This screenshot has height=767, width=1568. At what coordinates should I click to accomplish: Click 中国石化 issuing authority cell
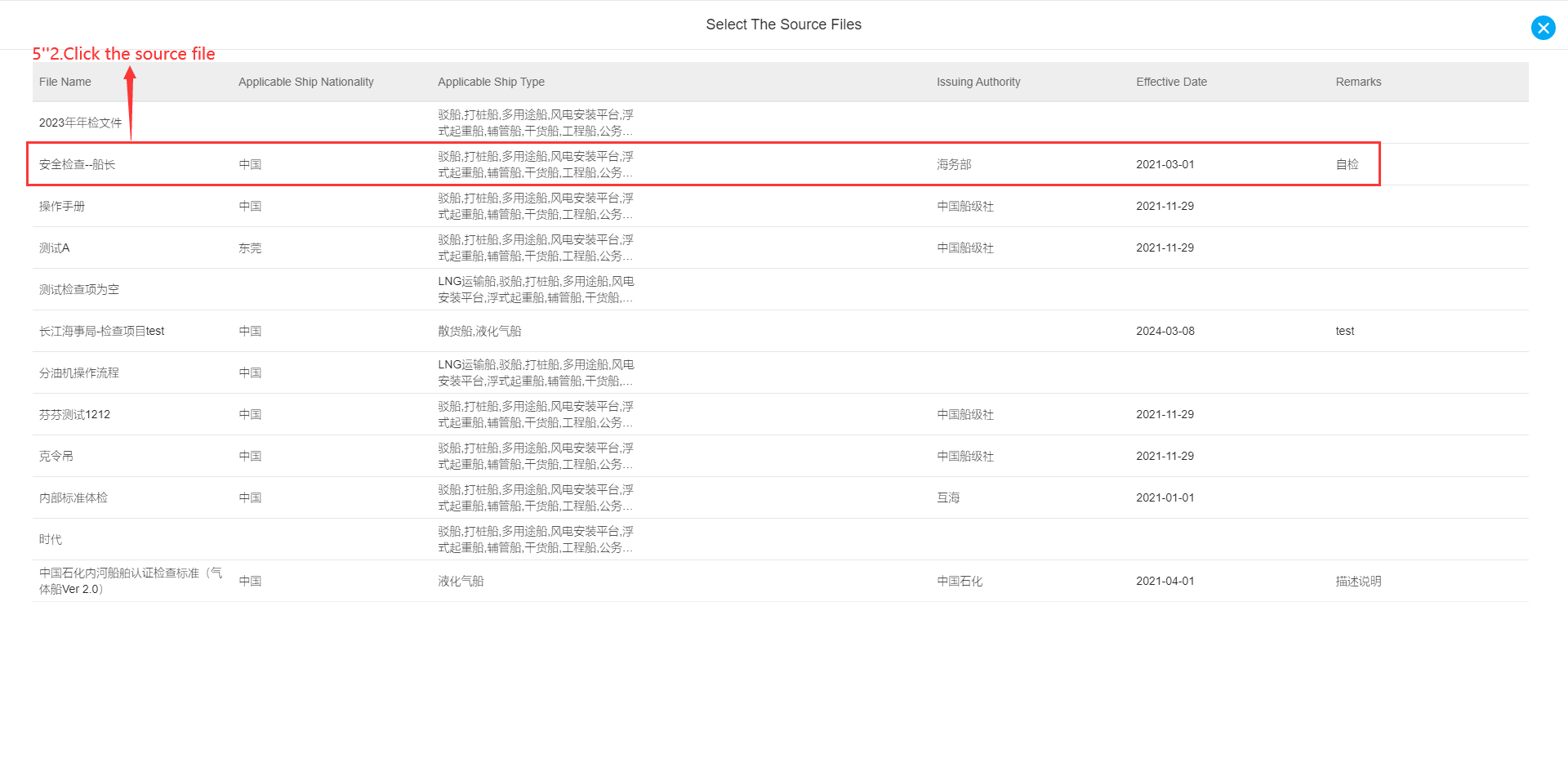(x=960, y=581)
